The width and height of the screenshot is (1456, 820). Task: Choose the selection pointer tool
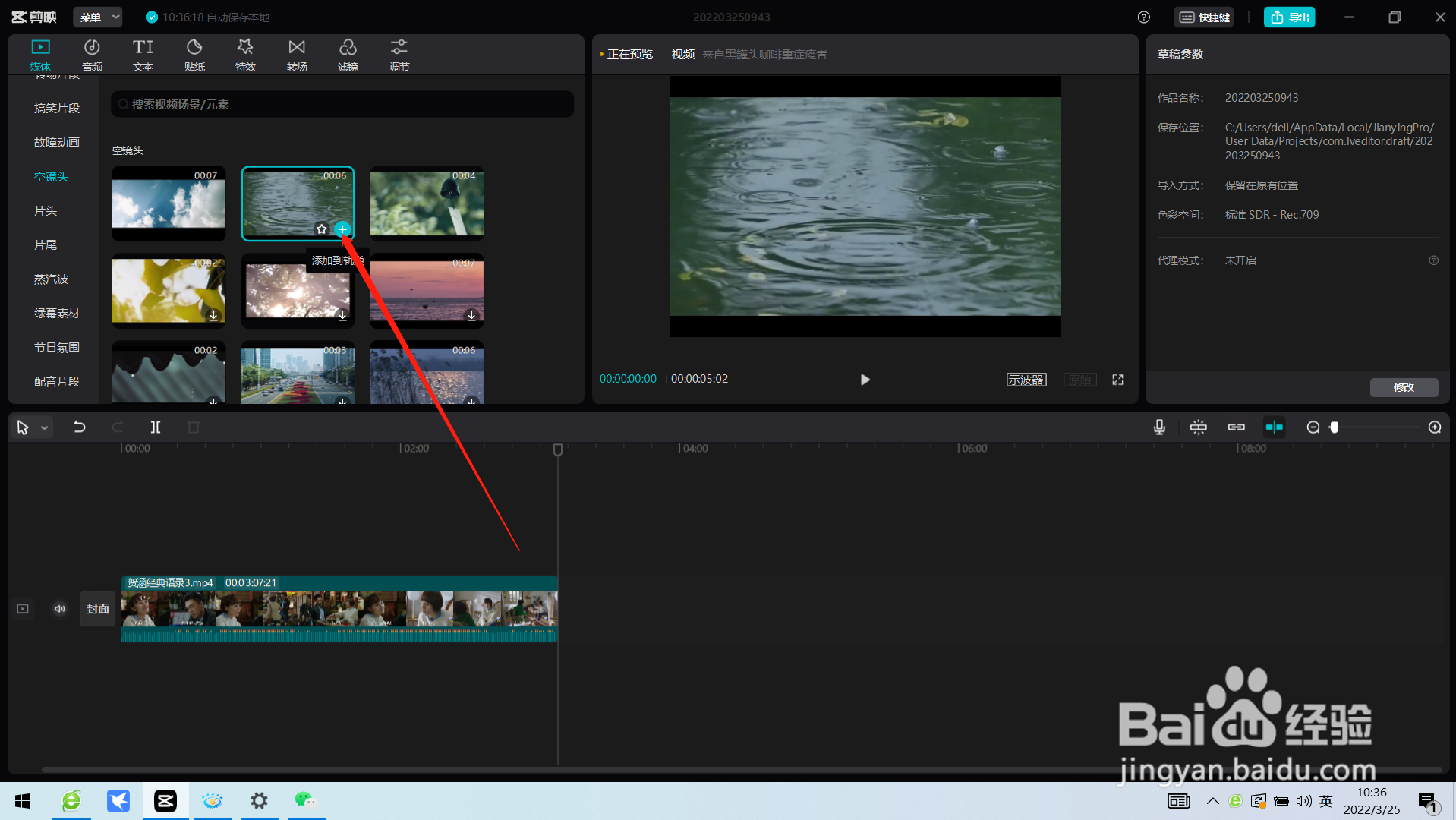(x=23, y=427)
